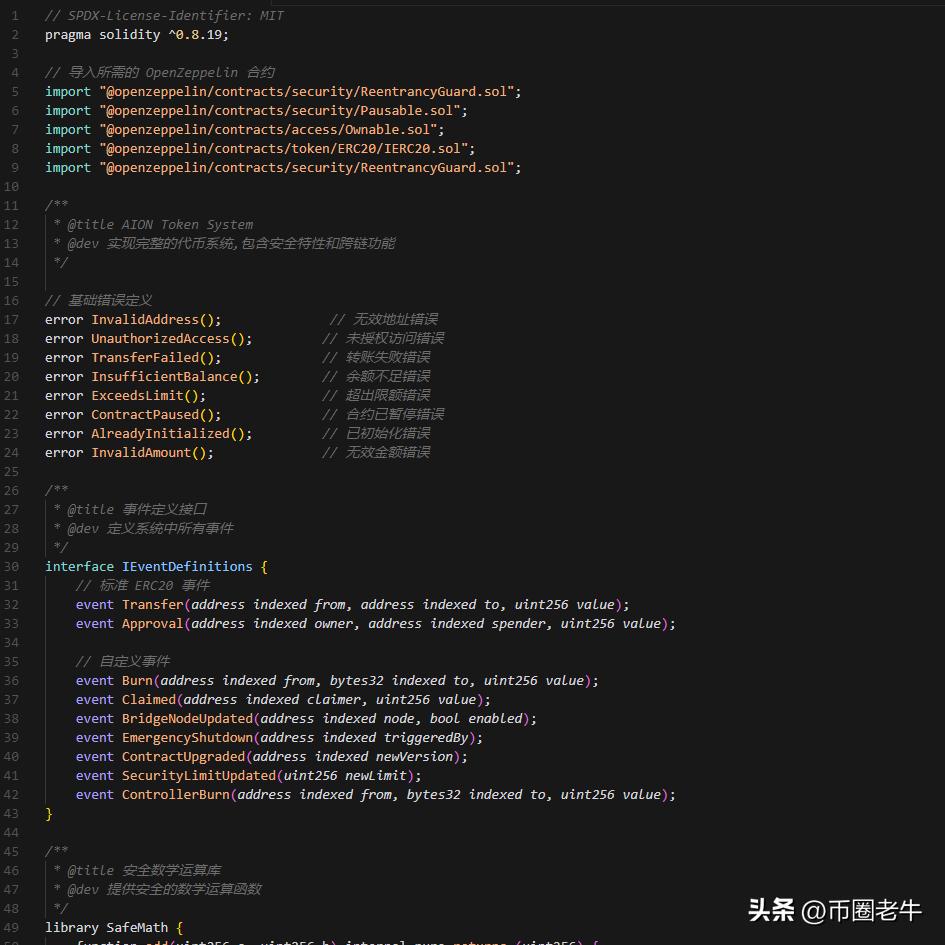This screenshot has height=945, width=945.
Task: Click the 'BridgeNodeUpdated' event name
Action: [187, 718]
